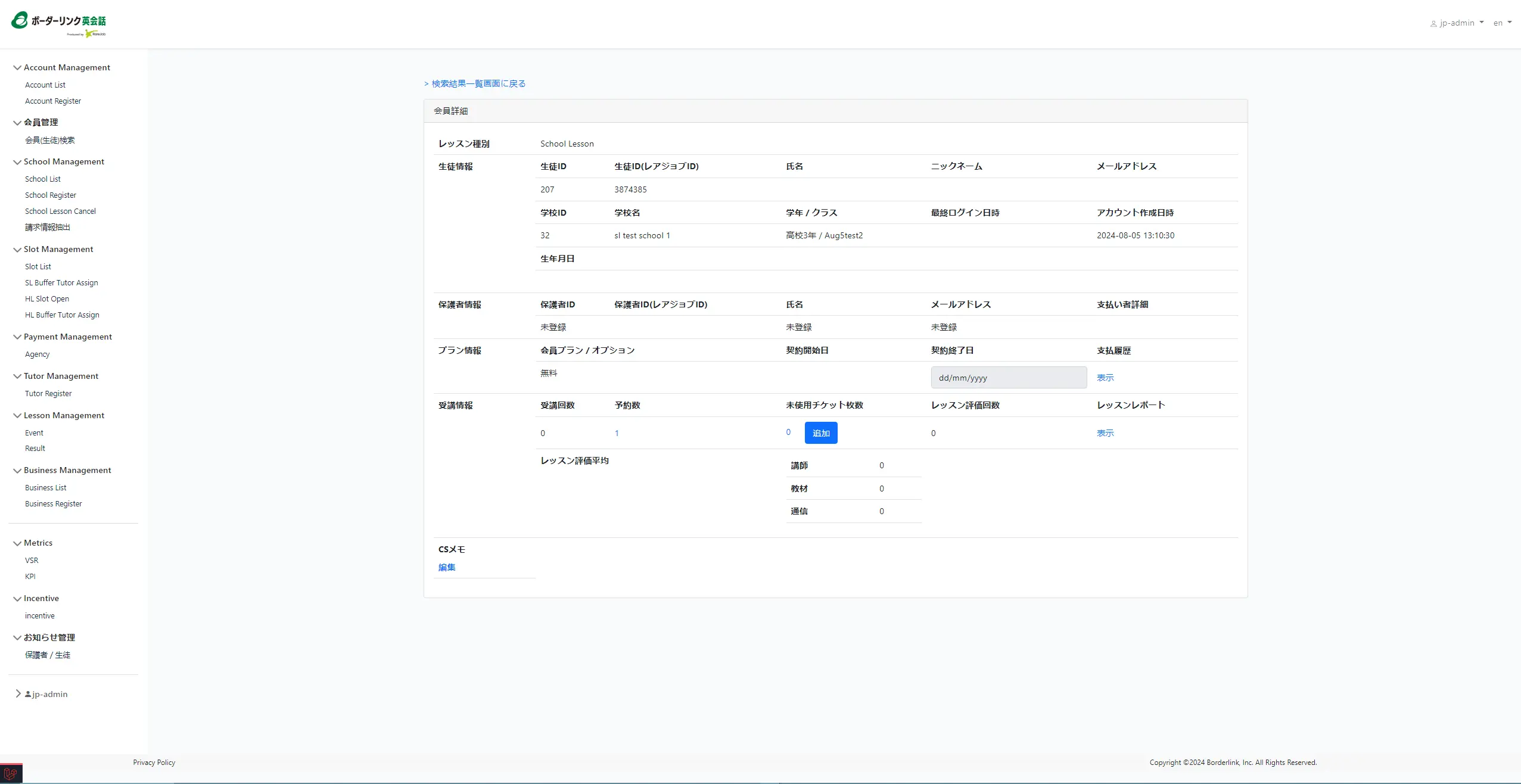Click 検索結果一覧画面に戻る back link

tap(475, 84)
